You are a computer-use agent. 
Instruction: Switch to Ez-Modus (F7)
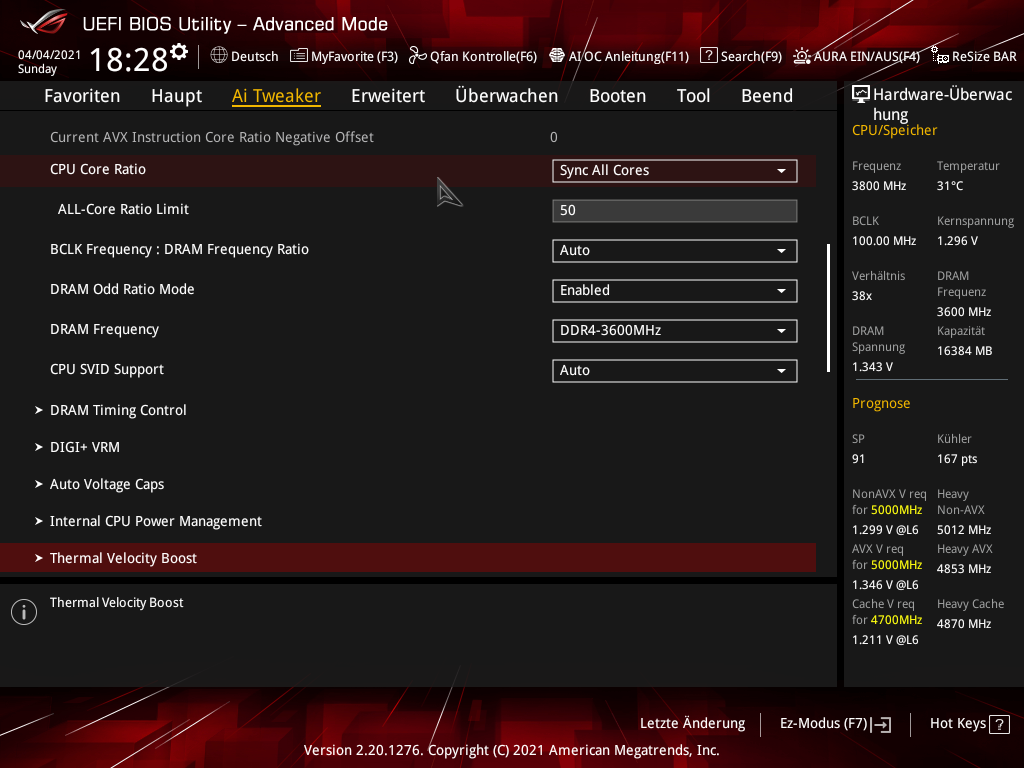[x=835, y=724]
